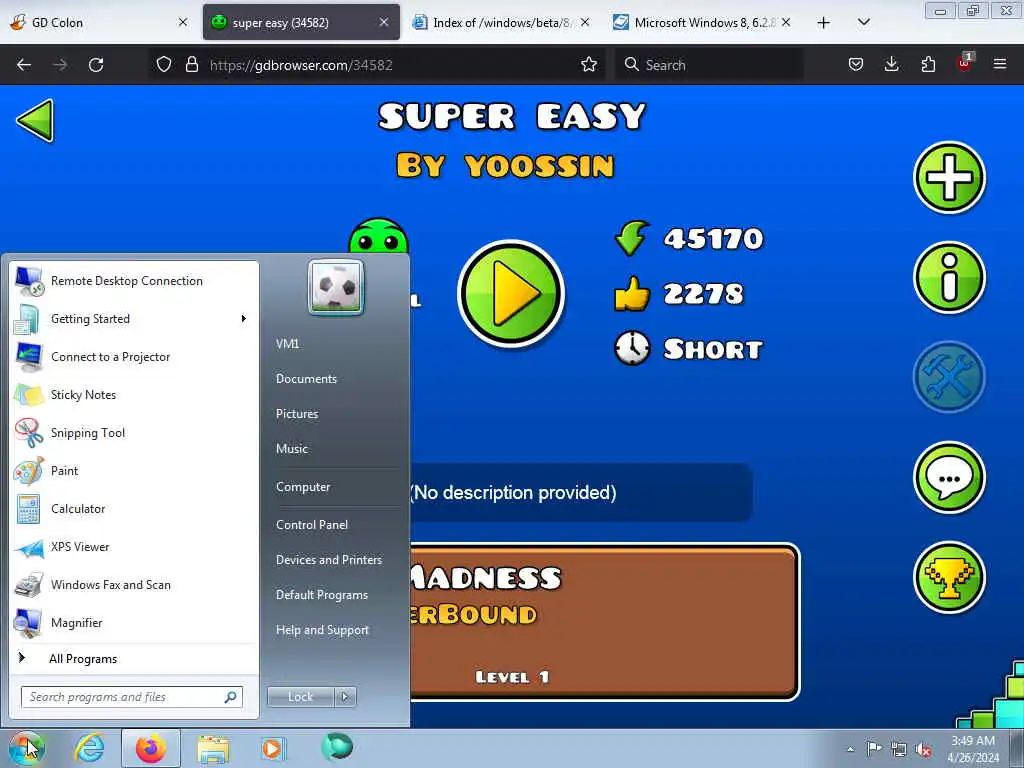This screenshot has height=768, width=1024.
Task: Open the level info button
Action: [x=949, y=278]
